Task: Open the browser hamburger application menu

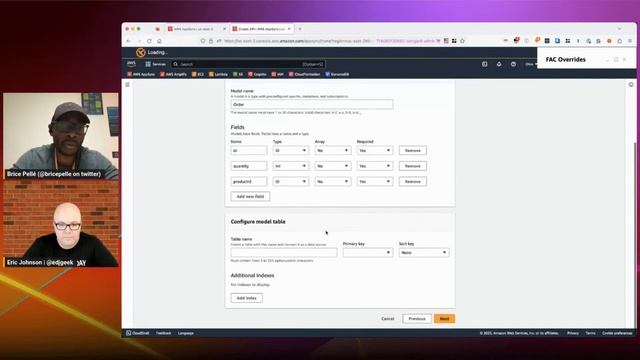Action: [630, 41]
